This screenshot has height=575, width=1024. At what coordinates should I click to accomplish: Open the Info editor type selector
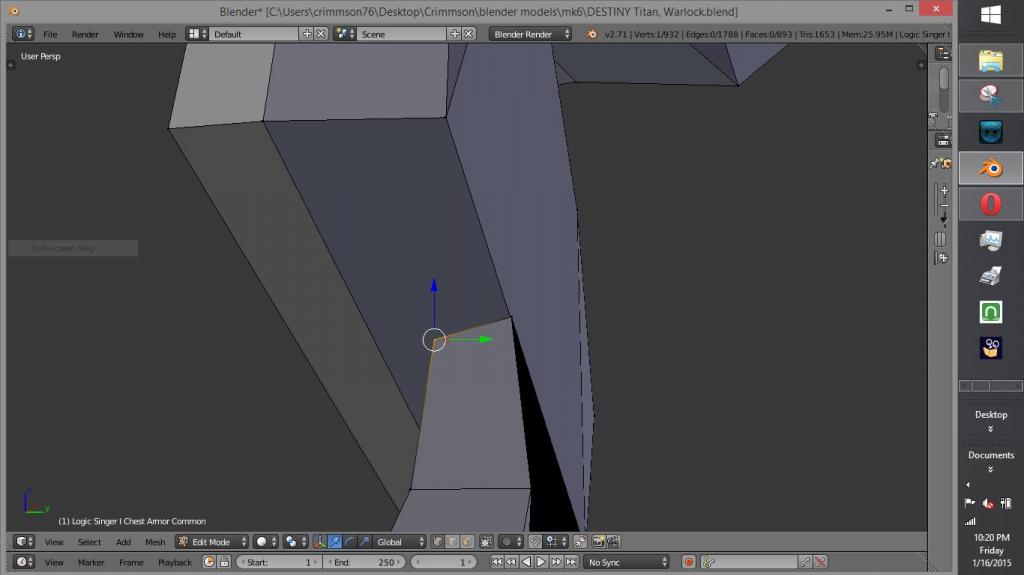(x=23, y=34)
